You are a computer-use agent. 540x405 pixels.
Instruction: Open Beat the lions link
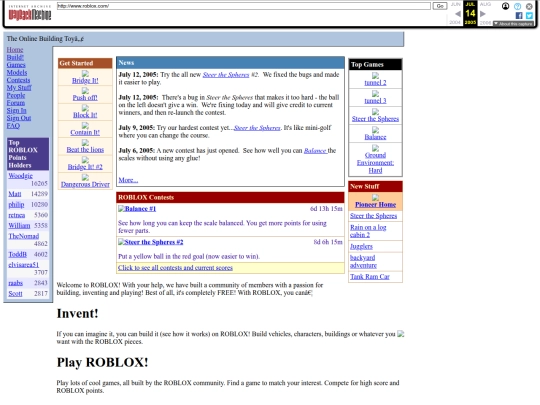pyautogui.click(x=85, y=149)
